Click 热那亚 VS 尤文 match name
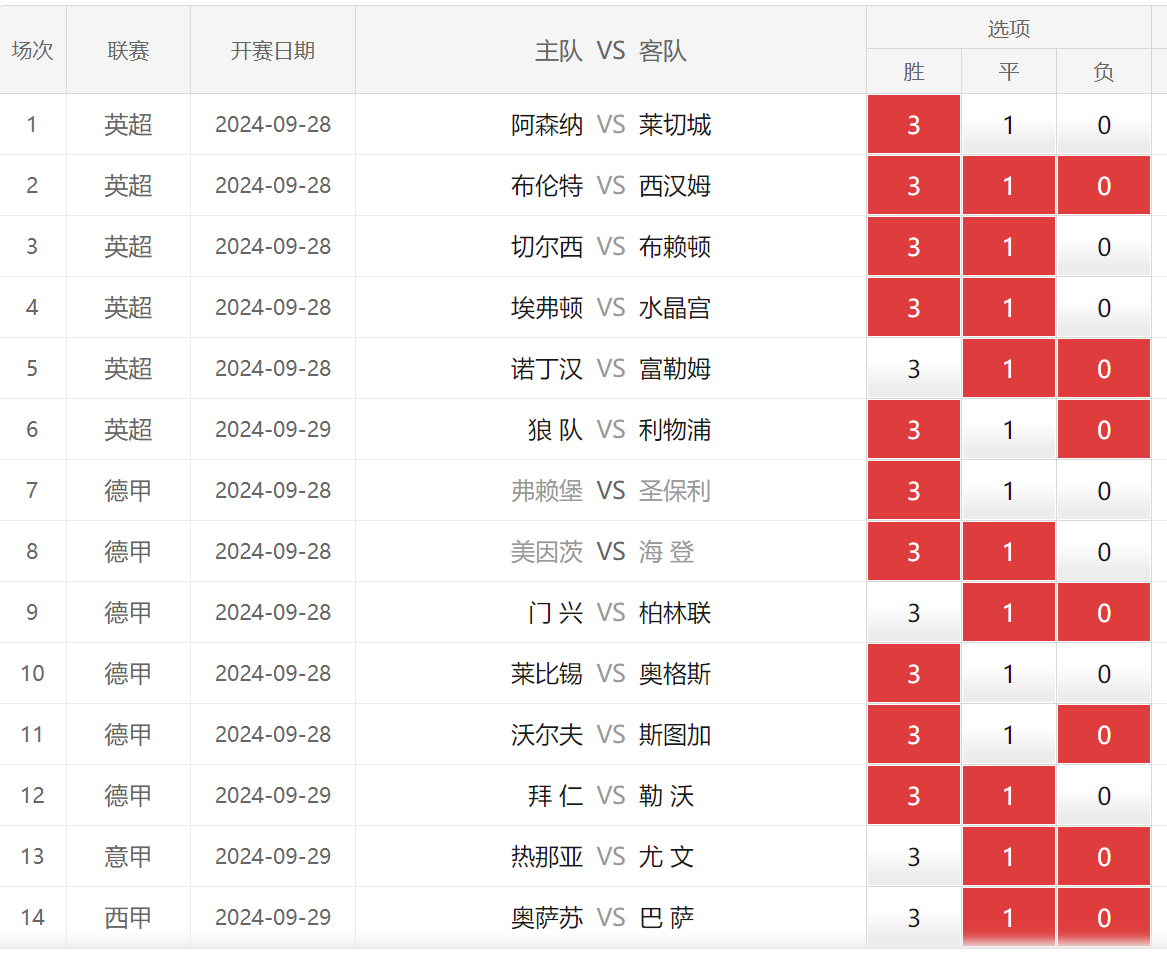The width and height of the screenshot is (1167, 959). point(603,856)
